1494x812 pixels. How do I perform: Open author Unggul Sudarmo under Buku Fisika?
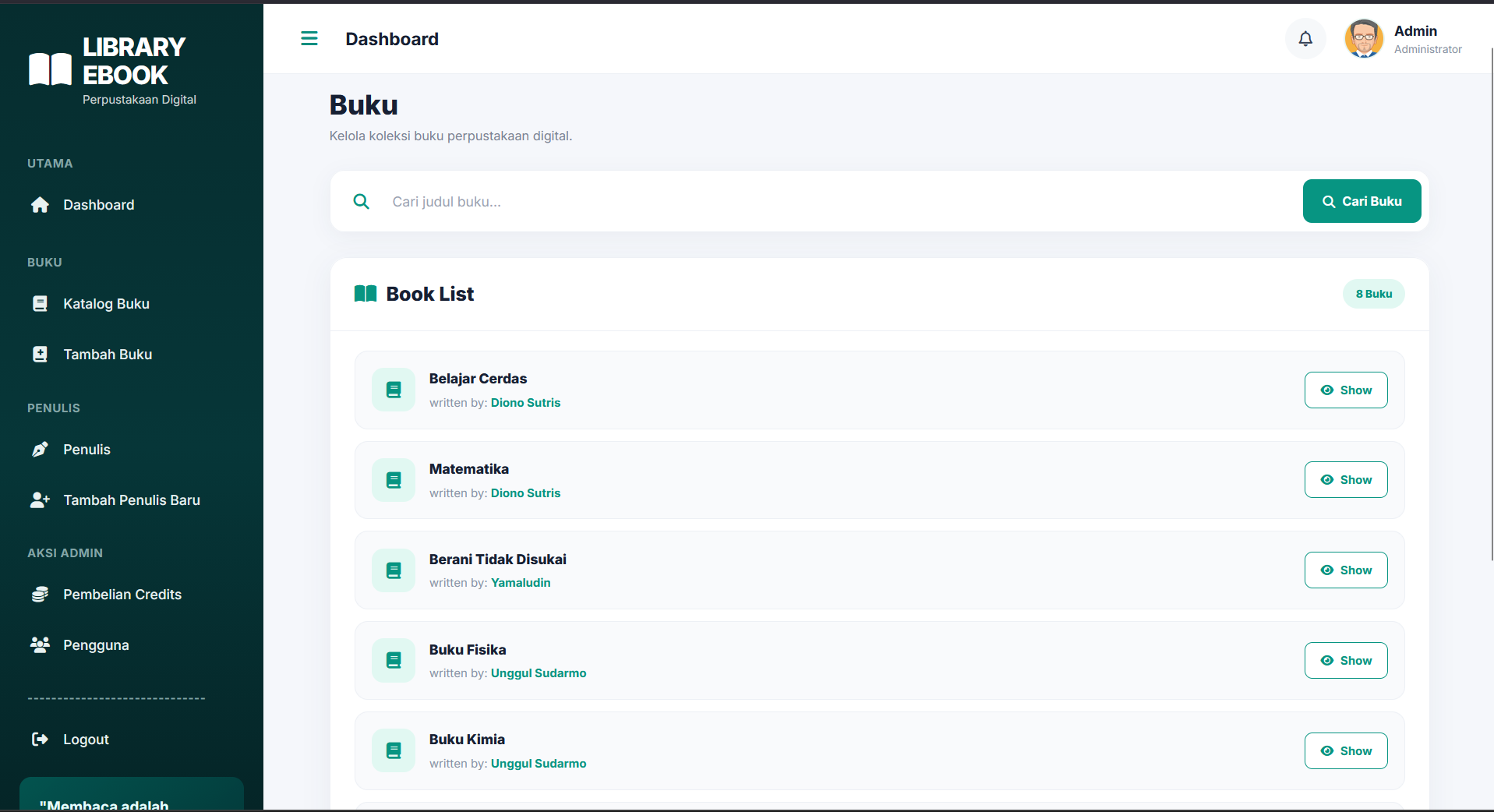(539, 673)
